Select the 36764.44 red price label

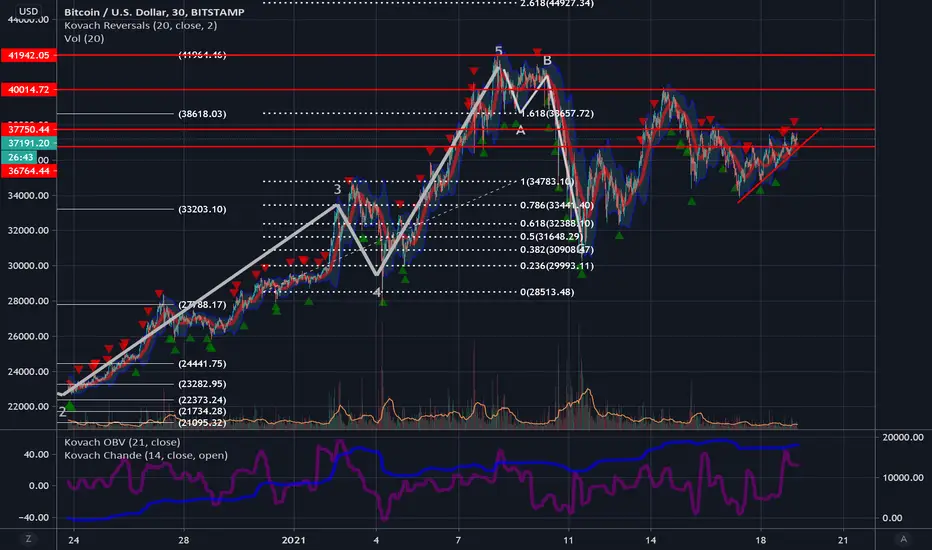29,171
